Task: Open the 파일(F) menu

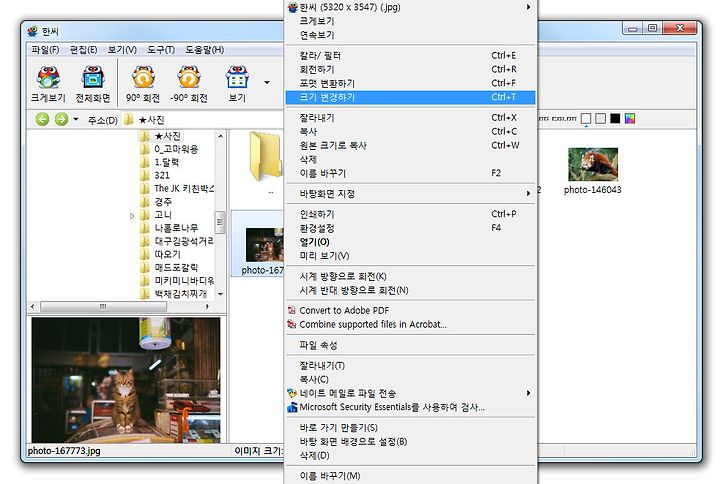Action: 45,50
